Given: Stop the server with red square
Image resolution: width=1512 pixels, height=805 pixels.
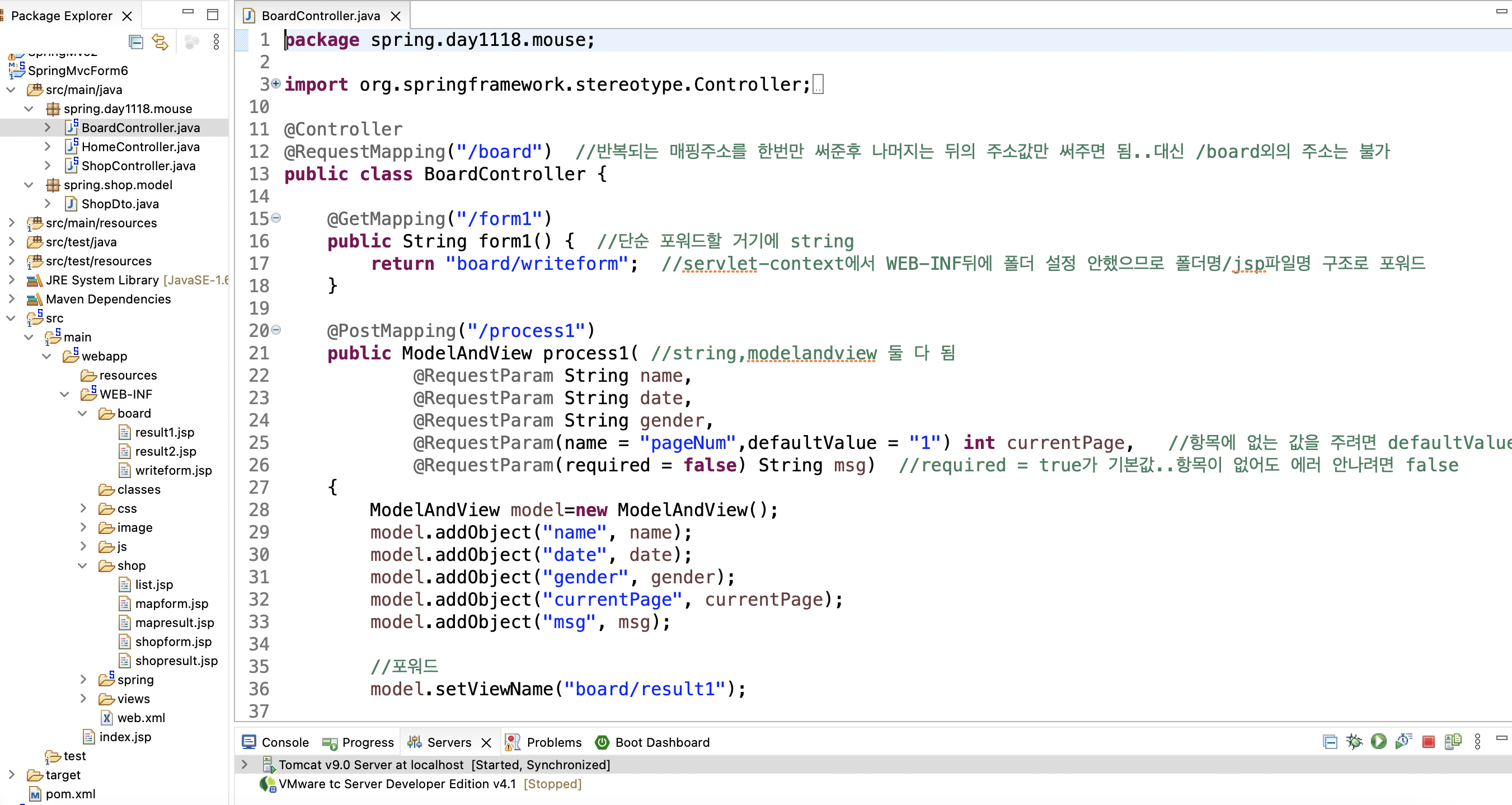Looking at the screenshot, I should 1428,742.
